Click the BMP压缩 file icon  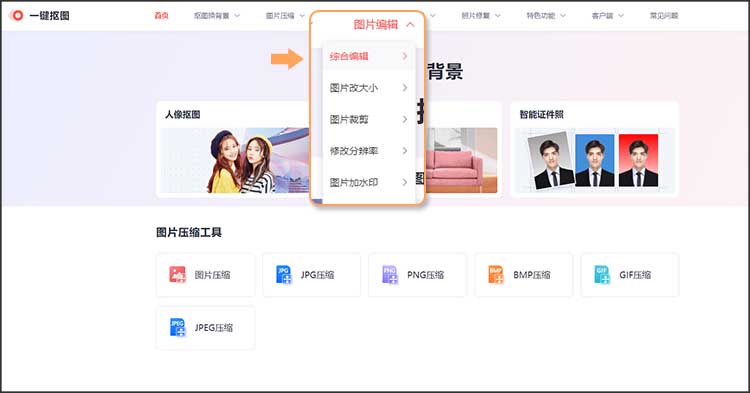tap(496, 274)
